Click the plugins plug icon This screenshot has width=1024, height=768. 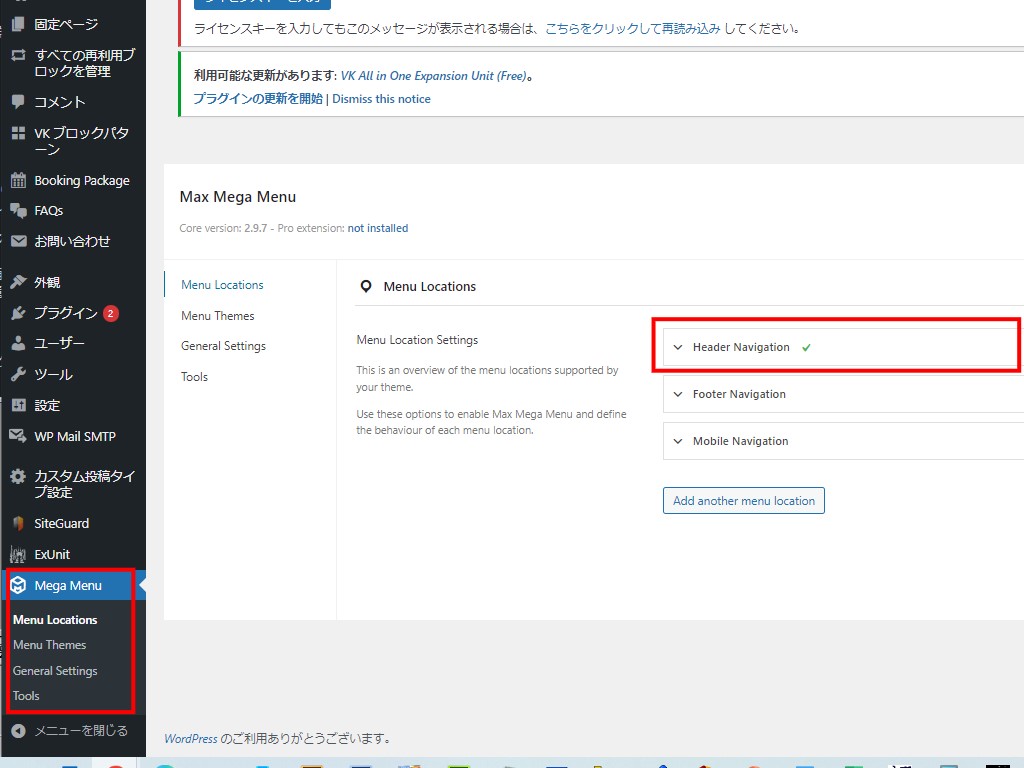coord(18,313)
